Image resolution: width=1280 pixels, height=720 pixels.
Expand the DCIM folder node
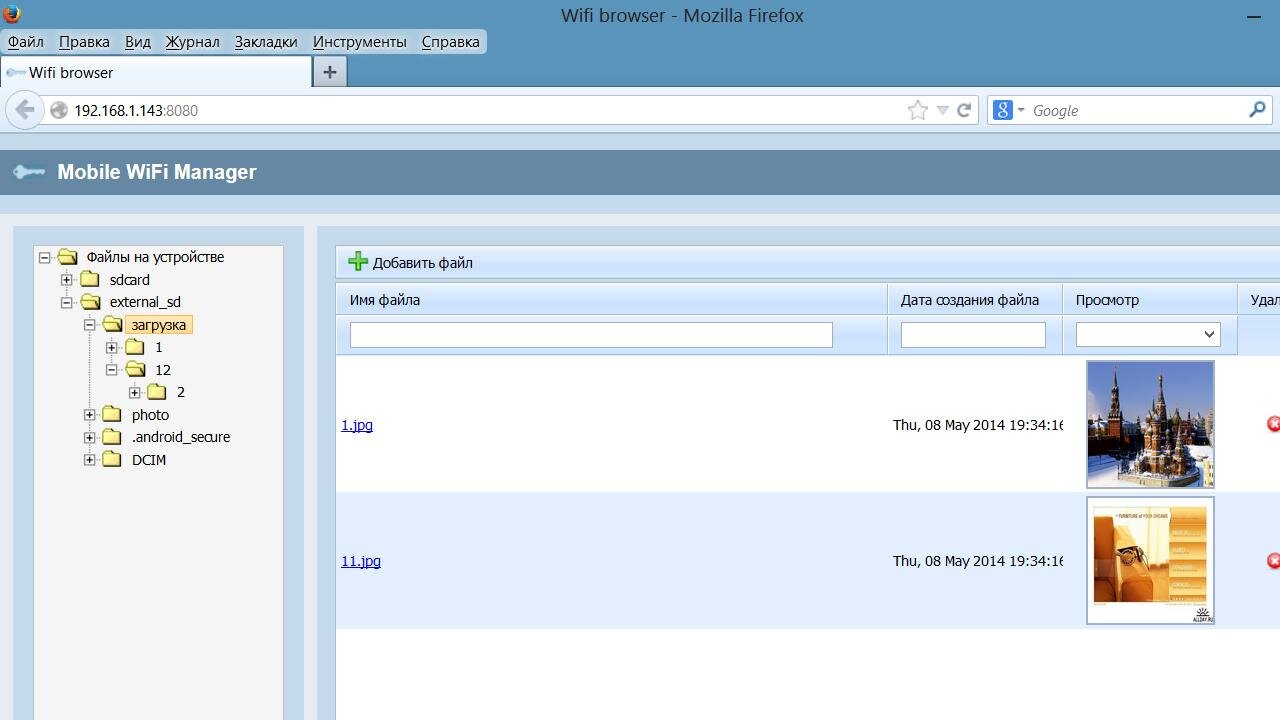pos(90,460)
